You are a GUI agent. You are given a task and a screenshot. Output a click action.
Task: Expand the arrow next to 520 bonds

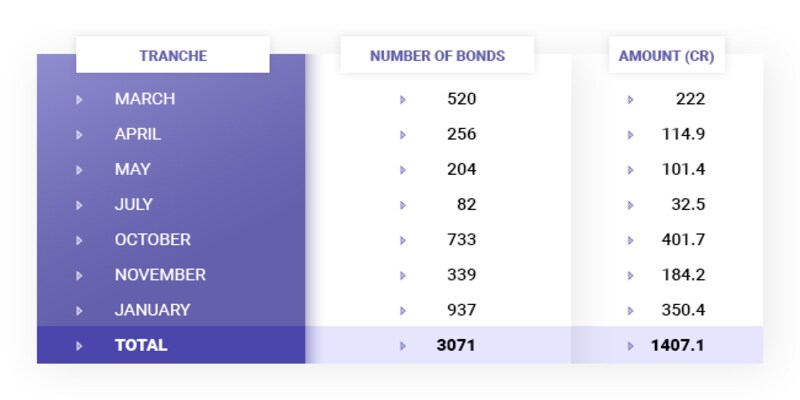pyautogui.click(x=403, y=99)
